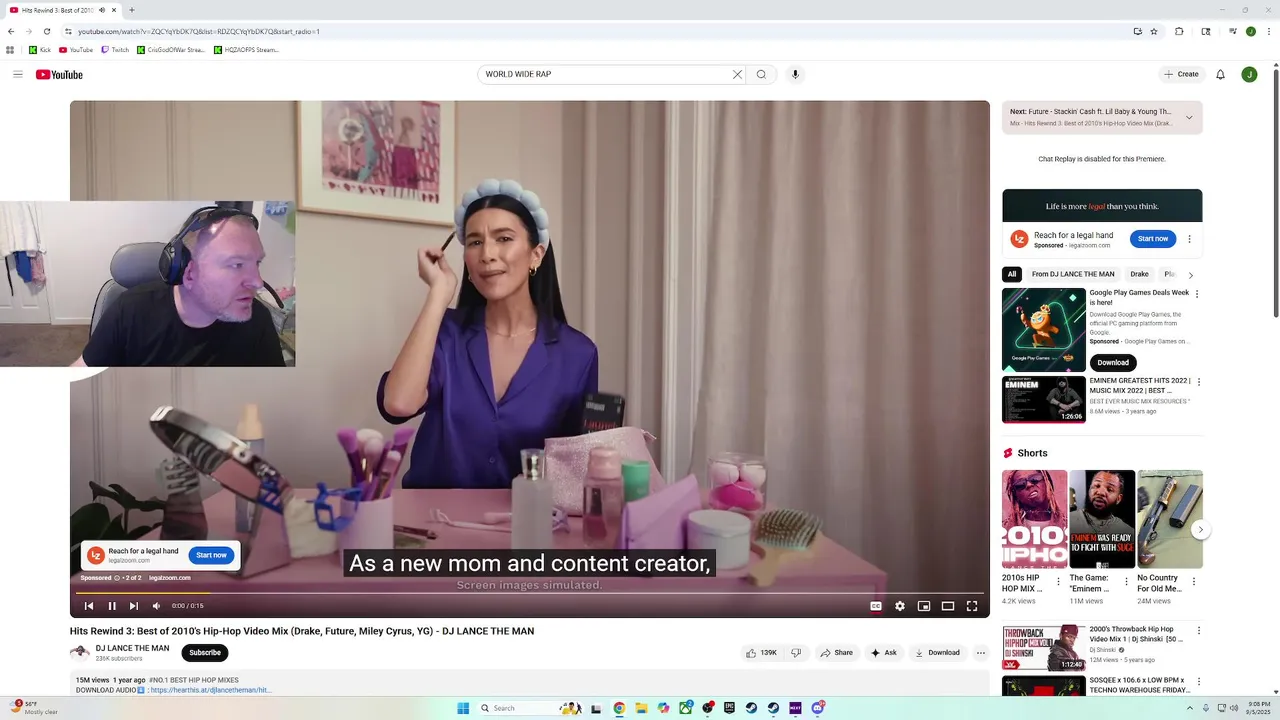
Task: Select the All filter chip
Action: [1012, 274]
